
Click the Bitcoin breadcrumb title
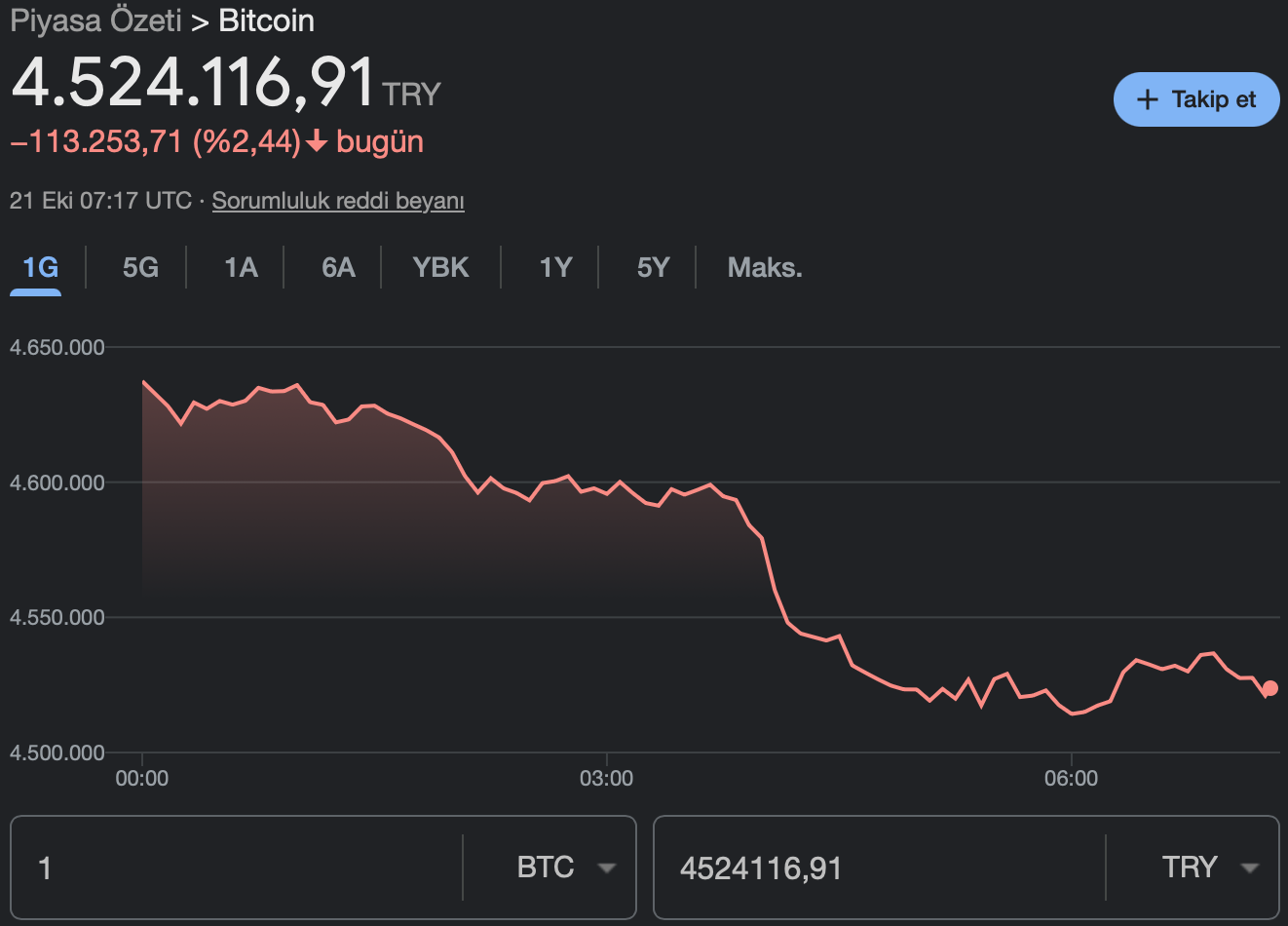[266, 19]
